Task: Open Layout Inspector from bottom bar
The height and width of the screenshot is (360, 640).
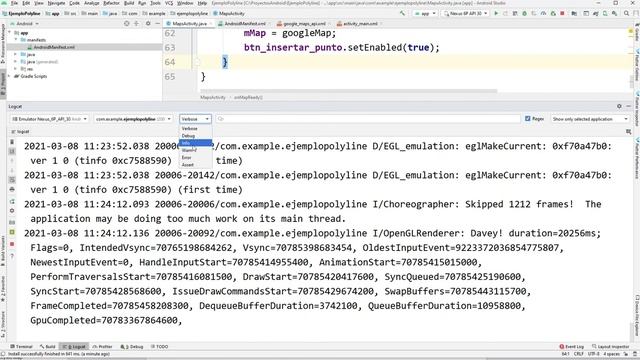Action: [611, 347]
